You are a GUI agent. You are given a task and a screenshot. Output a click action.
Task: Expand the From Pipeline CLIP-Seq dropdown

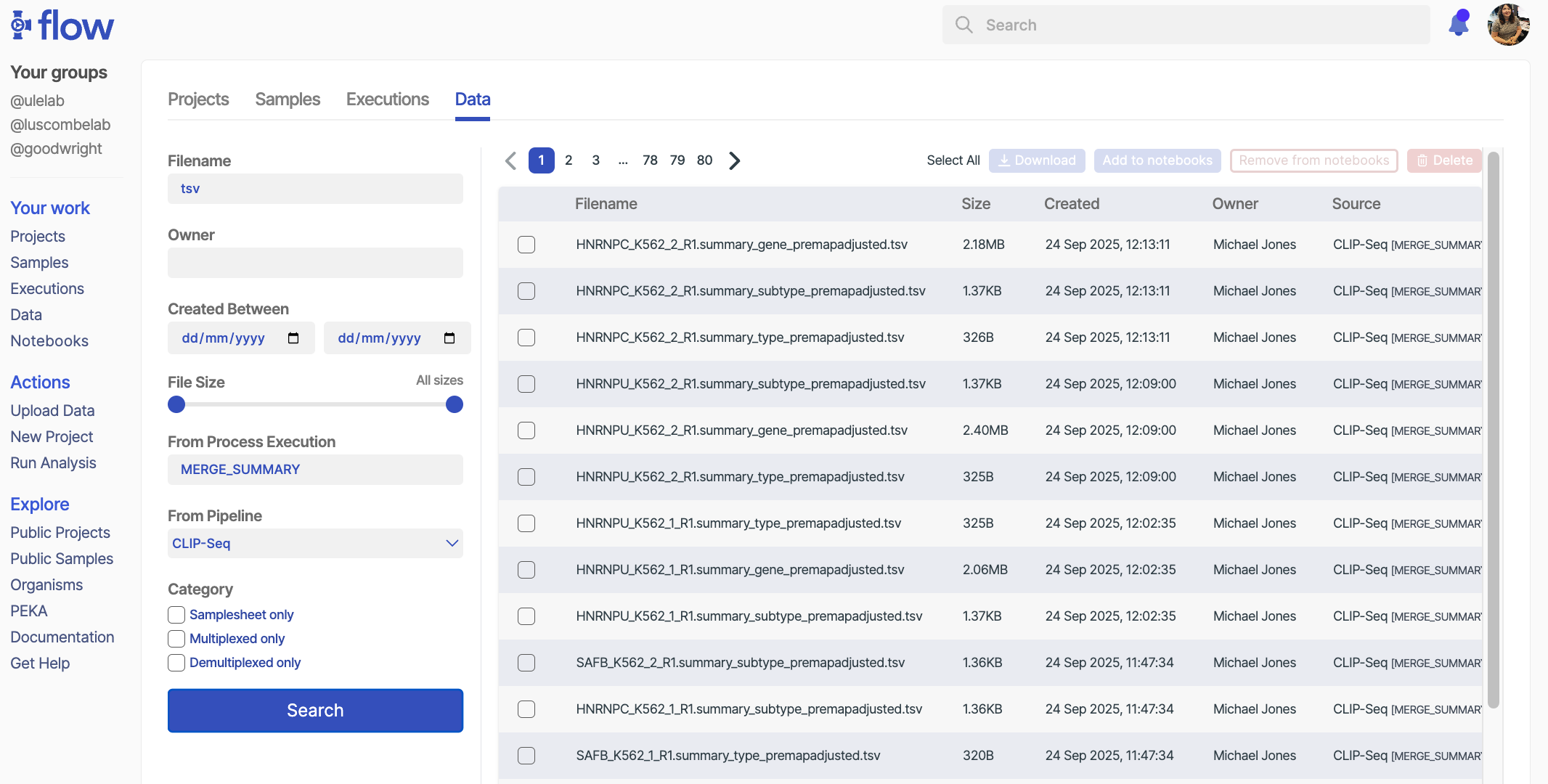point(315,544)
